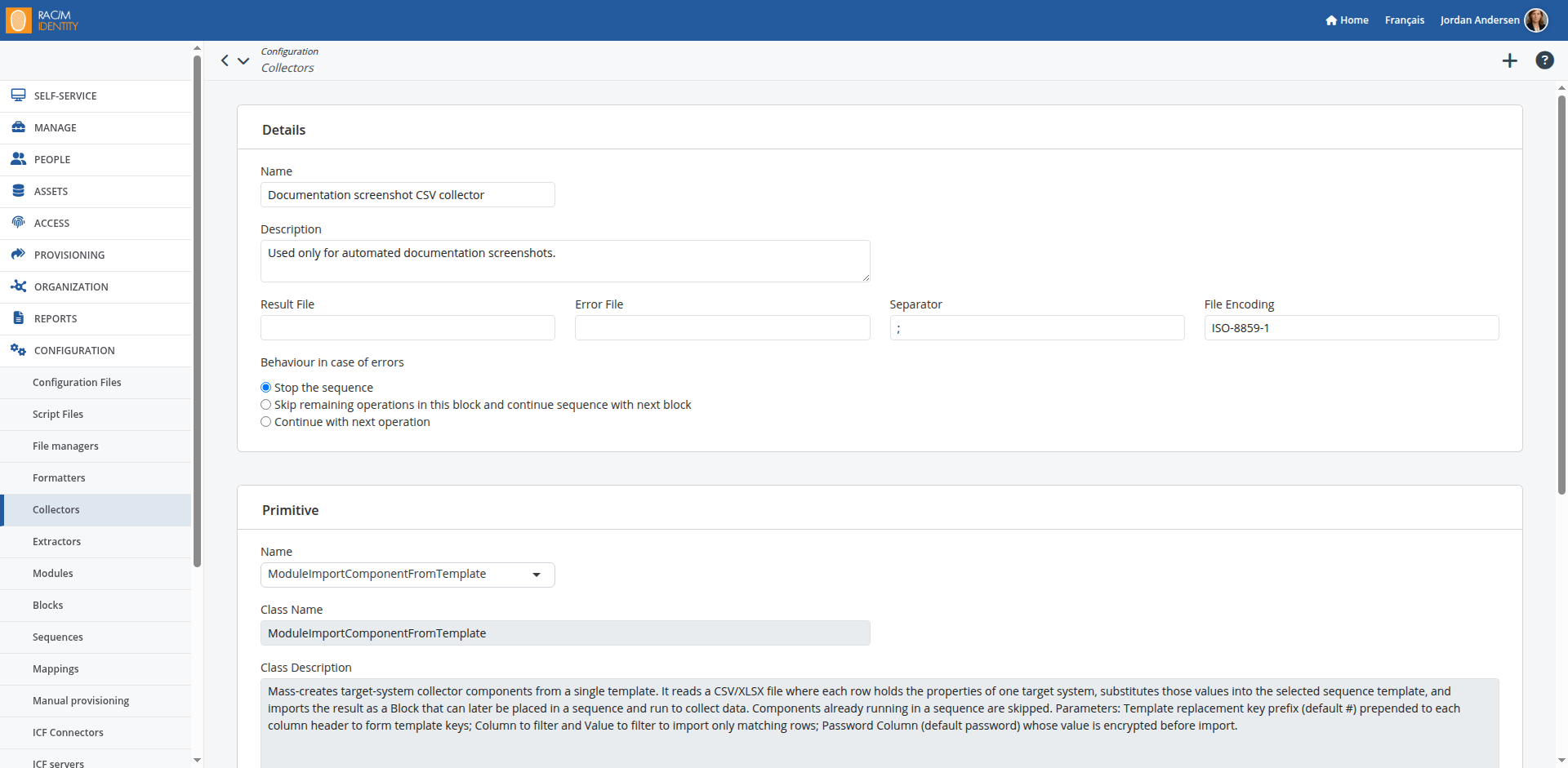
Task: Open Formatters in the sidebar
Action: click(x=96, y=478)
